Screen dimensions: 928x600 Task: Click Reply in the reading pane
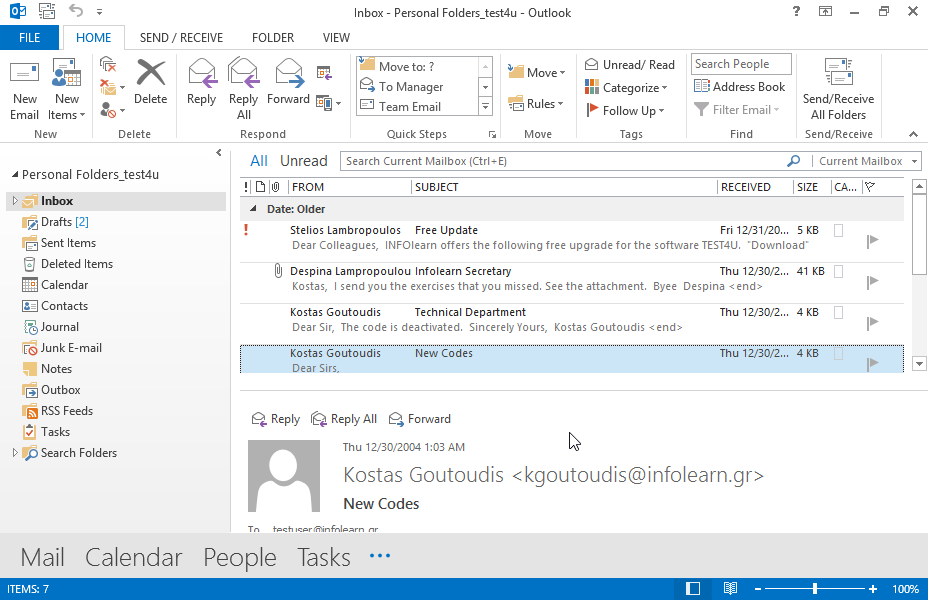(276, 419)
